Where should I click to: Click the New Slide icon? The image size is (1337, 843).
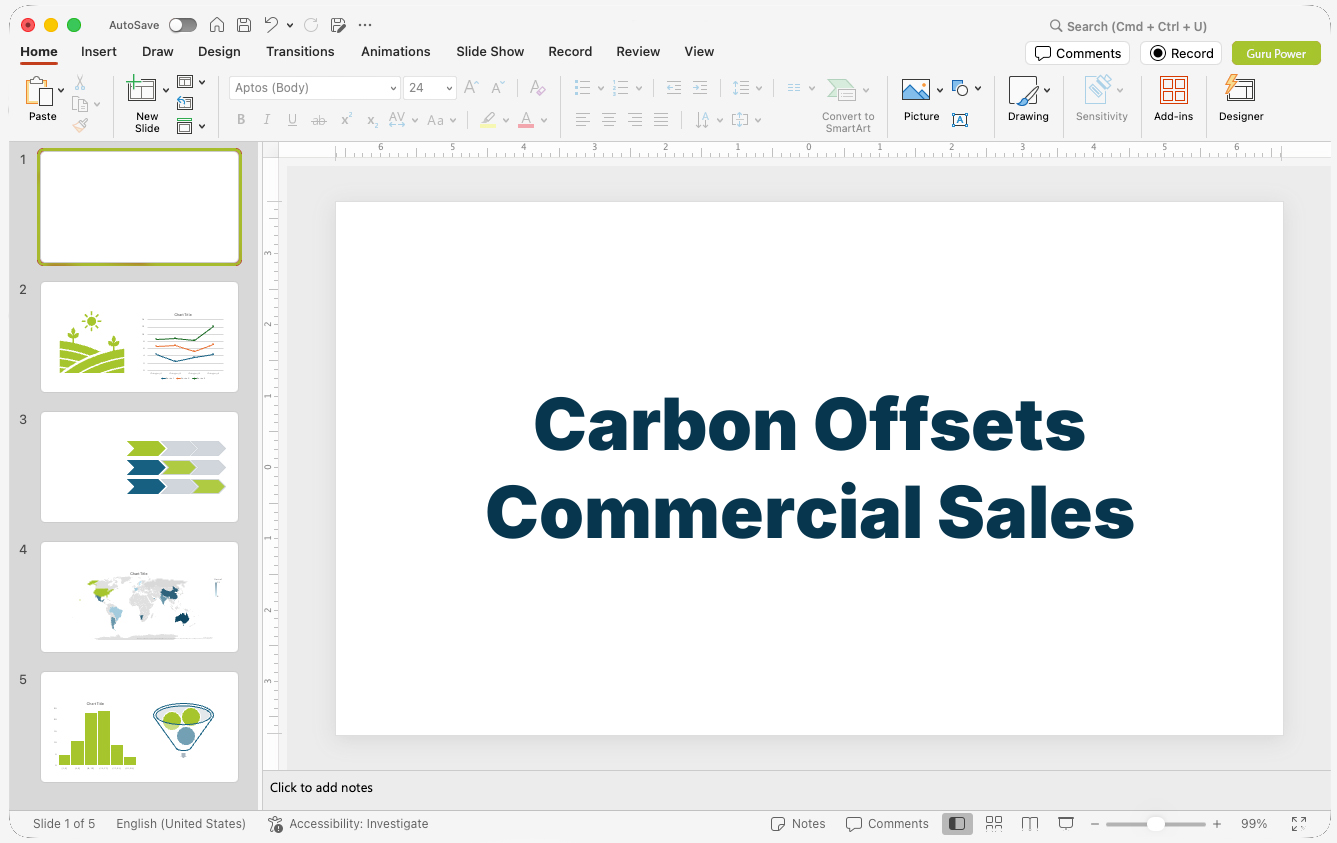[x=142, y=90]
